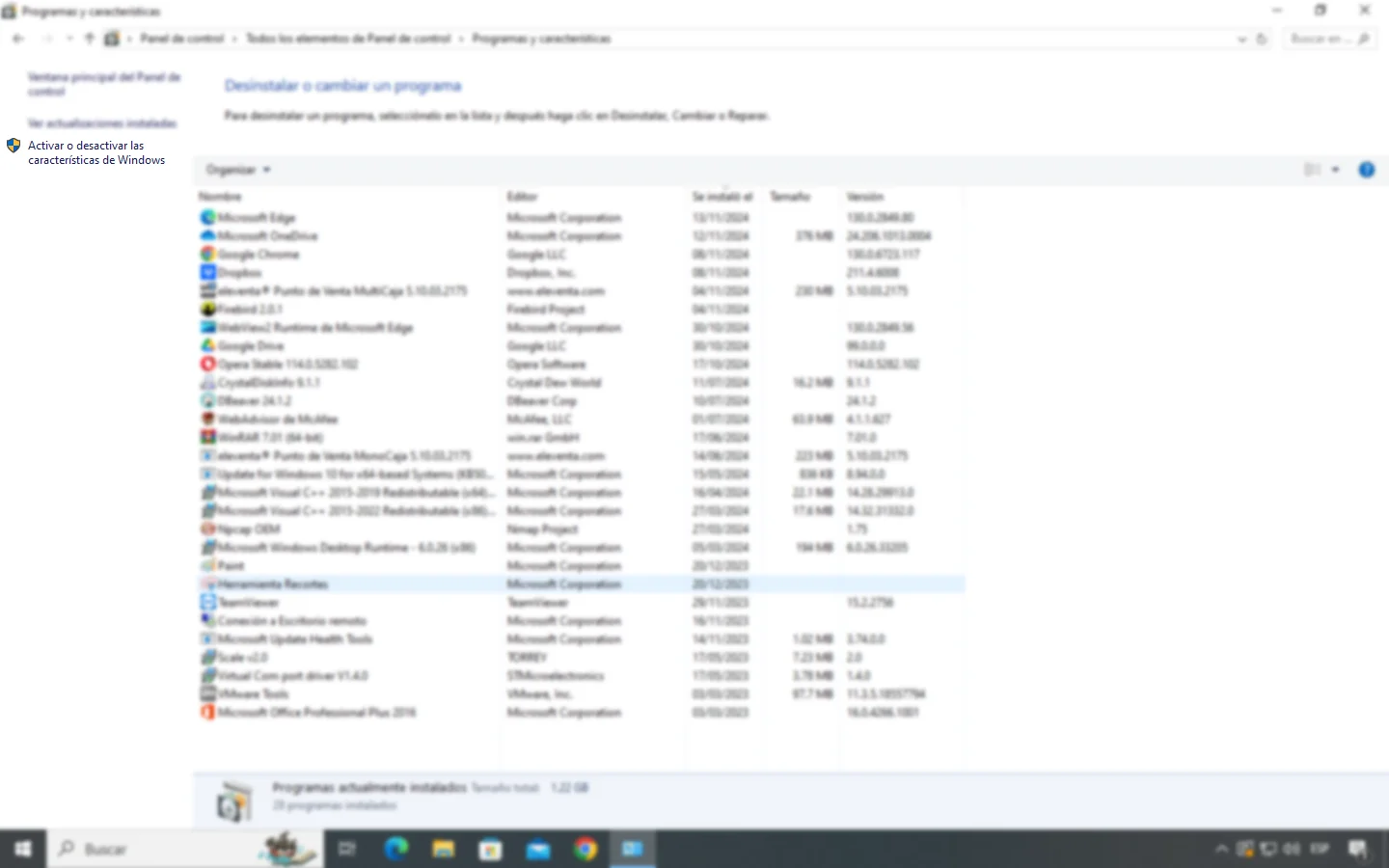
Task: Click the search box at top right
Action: point(1321,39)
